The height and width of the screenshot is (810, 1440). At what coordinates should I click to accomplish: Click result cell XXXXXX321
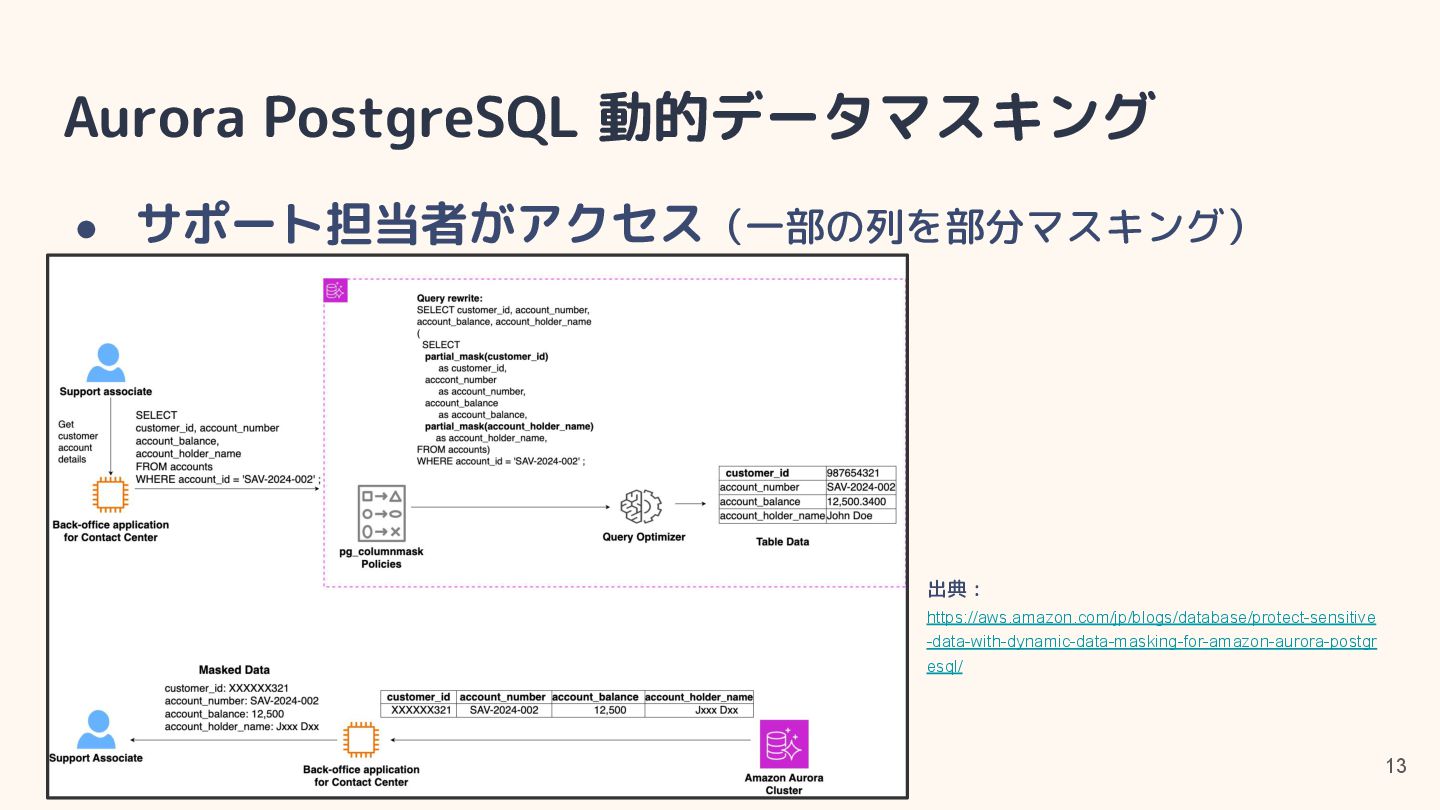pyautogui.click(x=418, y=710)
